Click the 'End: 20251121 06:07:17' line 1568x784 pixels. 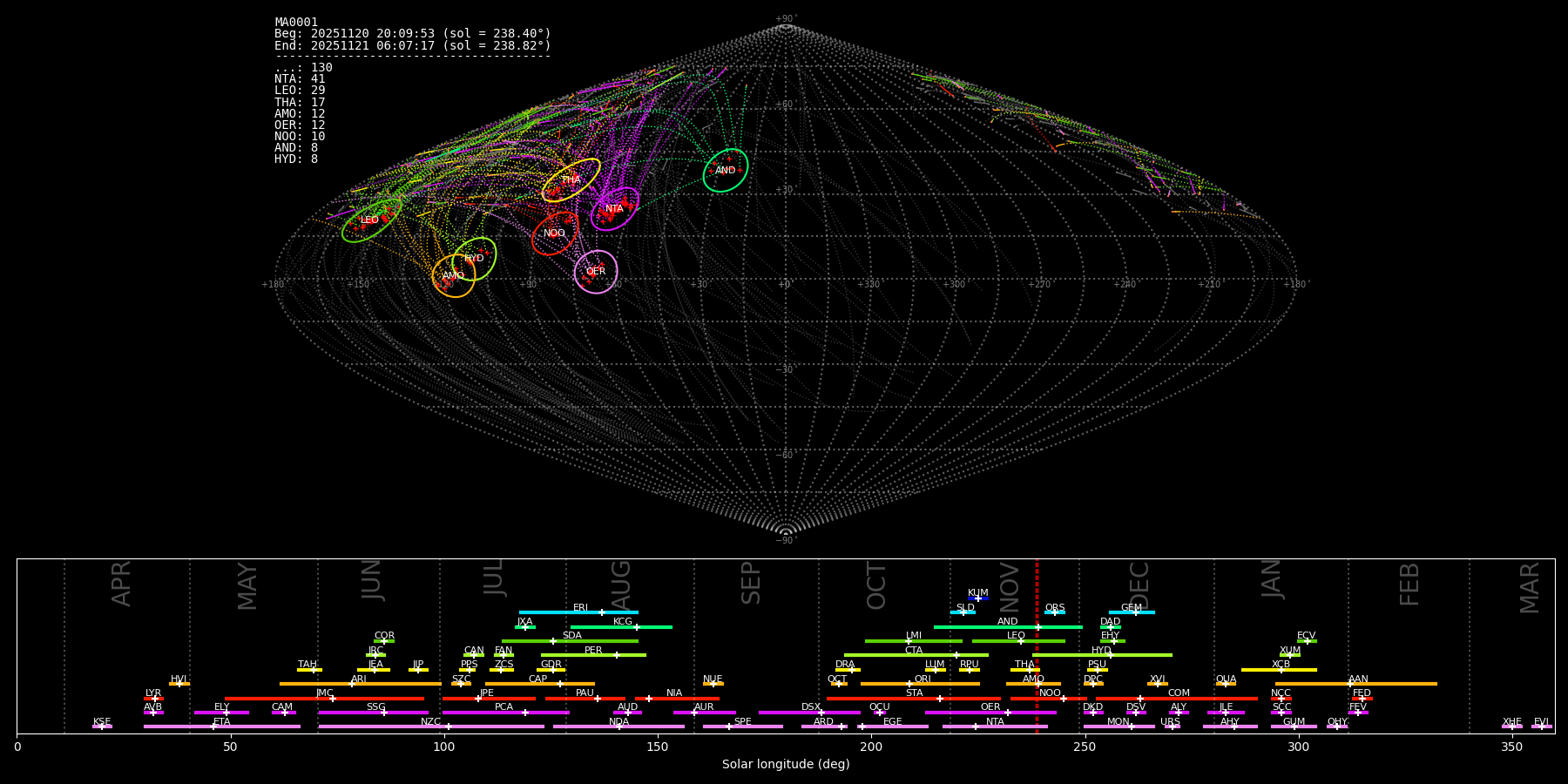point(413,45)
